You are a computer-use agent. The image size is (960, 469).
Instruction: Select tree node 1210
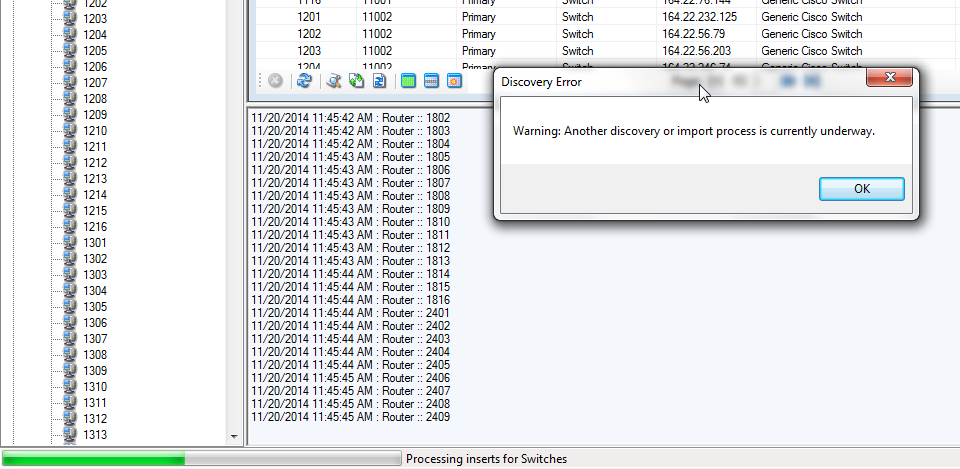click(96, 131)
